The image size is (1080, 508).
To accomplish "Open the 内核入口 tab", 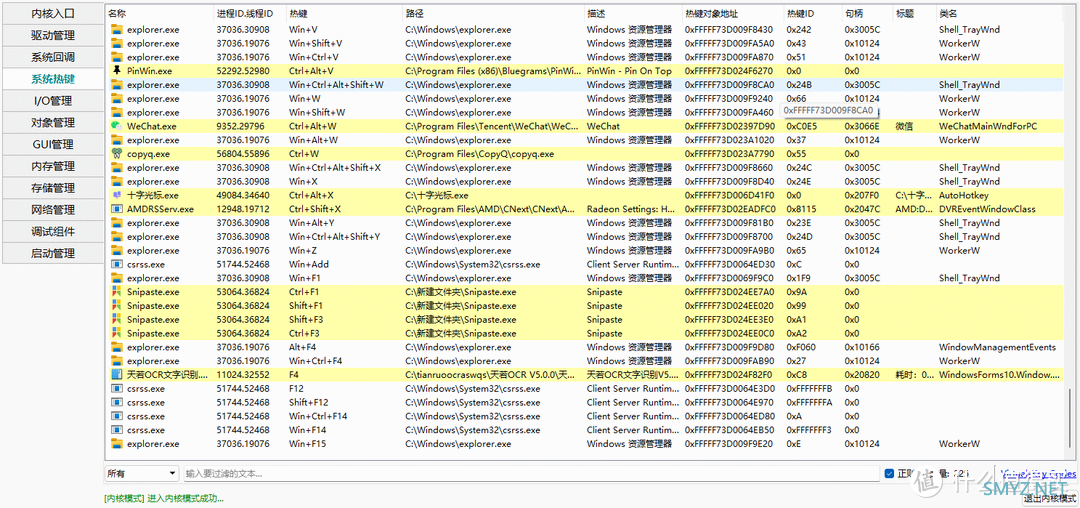I will point(53,14).
